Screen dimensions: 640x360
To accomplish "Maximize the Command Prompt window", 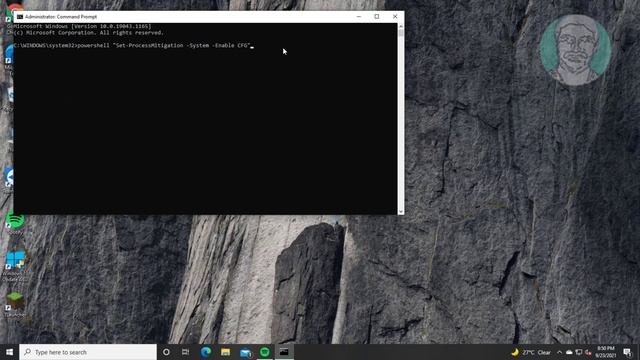I will coord(377,17).
